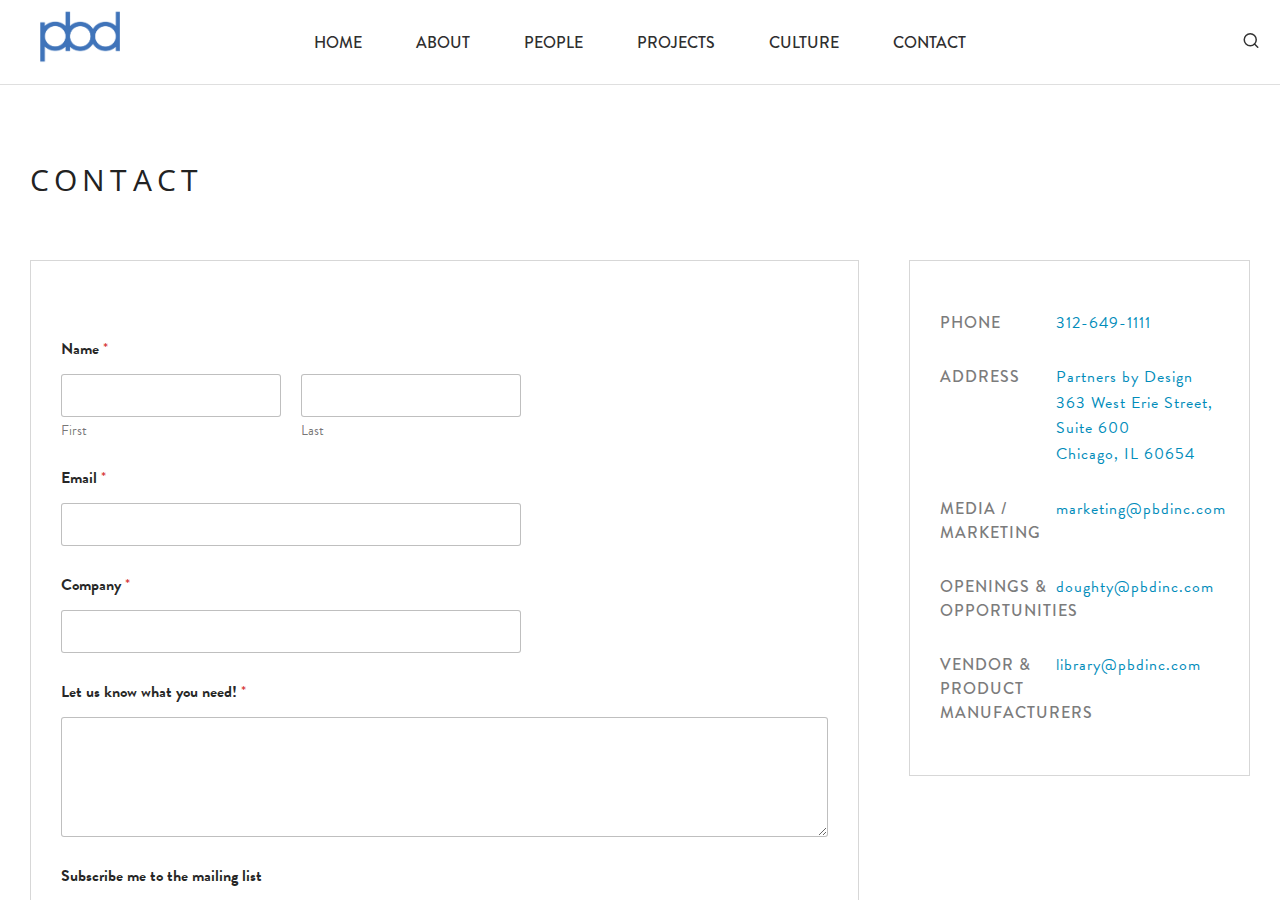Focus the Last name input field
Screen dimensions: 1280x900
pos(411,395)
